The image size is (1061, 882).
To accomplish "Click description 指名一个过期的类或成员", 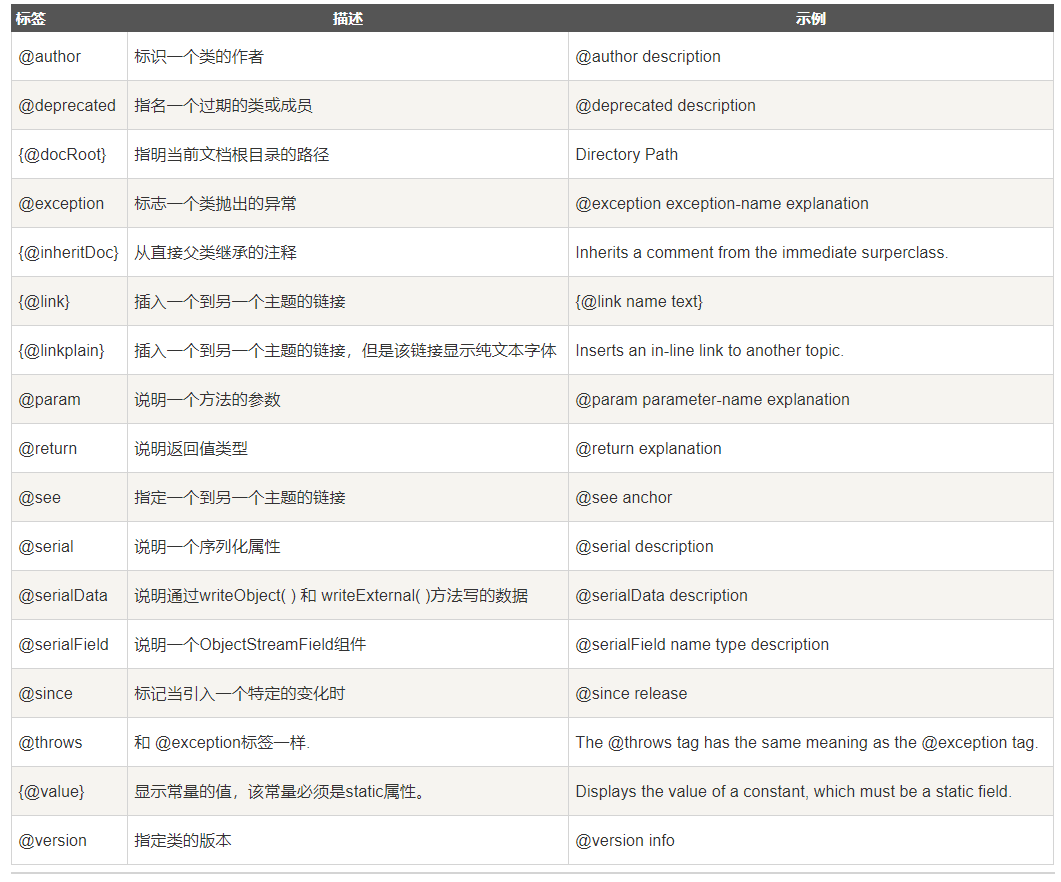I will coord(223,106).
